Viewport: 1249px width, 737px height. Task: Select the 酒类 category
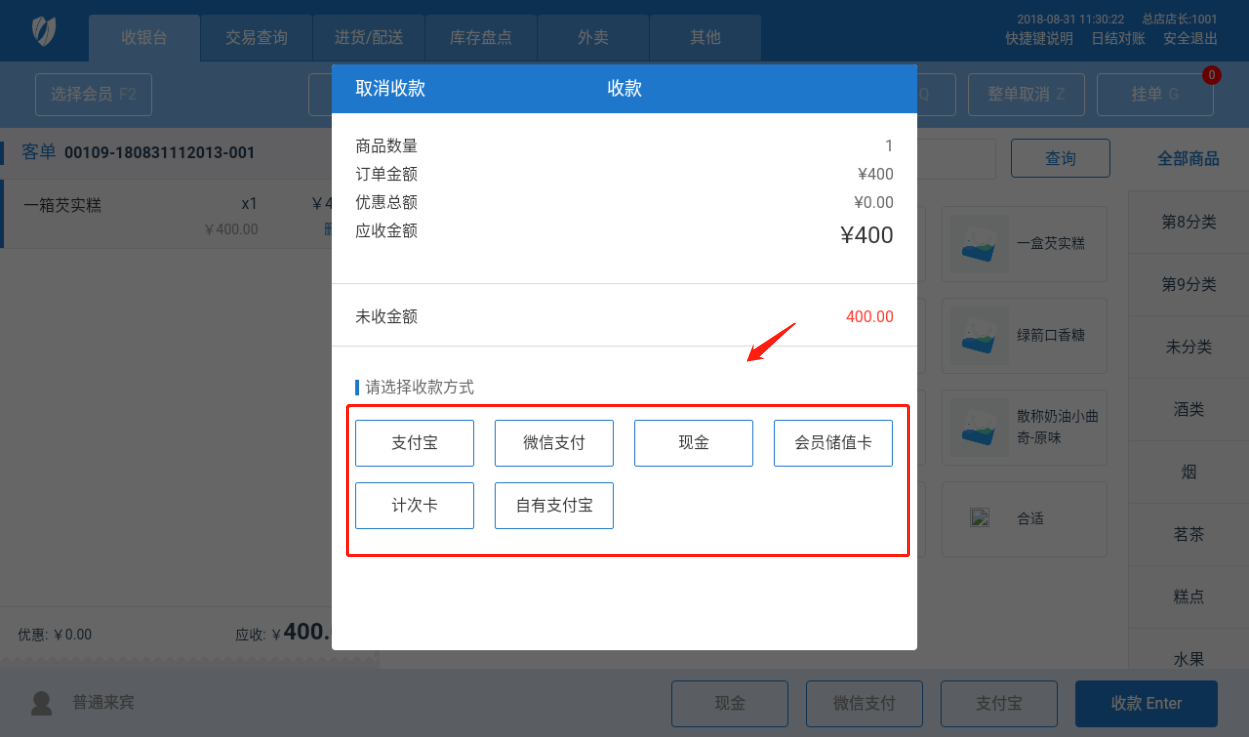coord(1188,409)
